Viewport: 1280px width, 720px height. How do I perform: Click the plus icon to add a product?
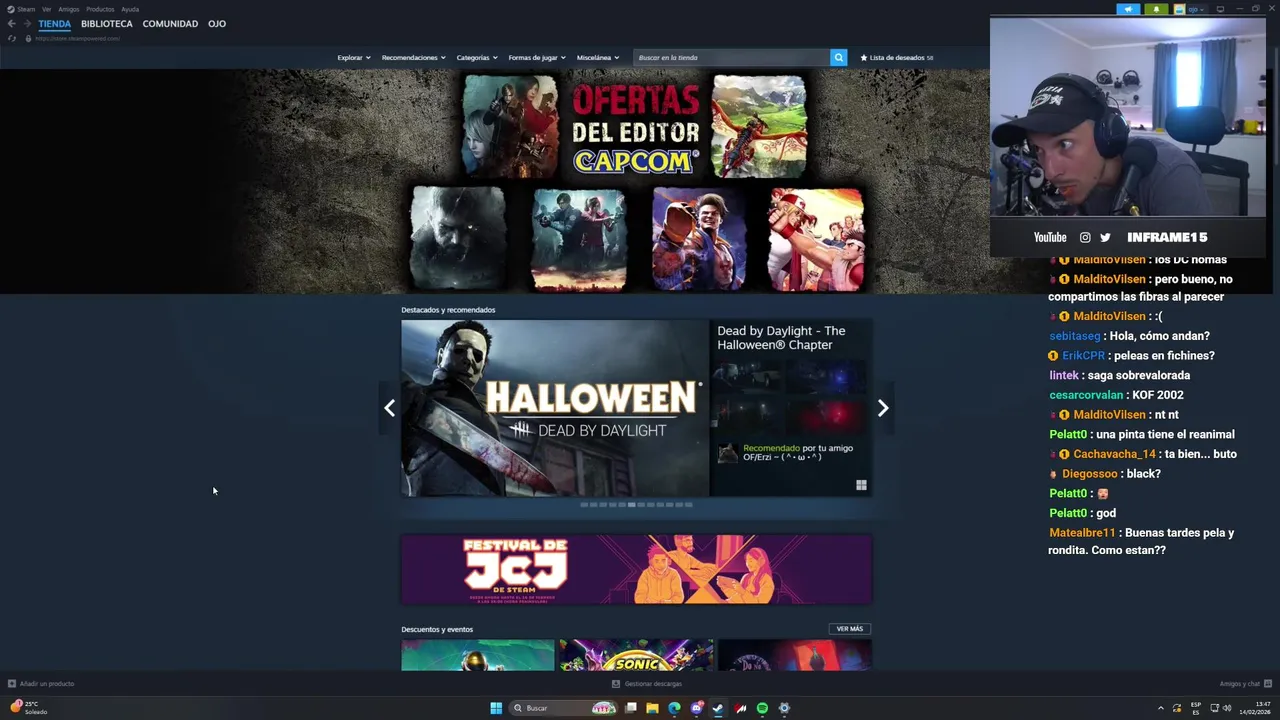[12, 684]
